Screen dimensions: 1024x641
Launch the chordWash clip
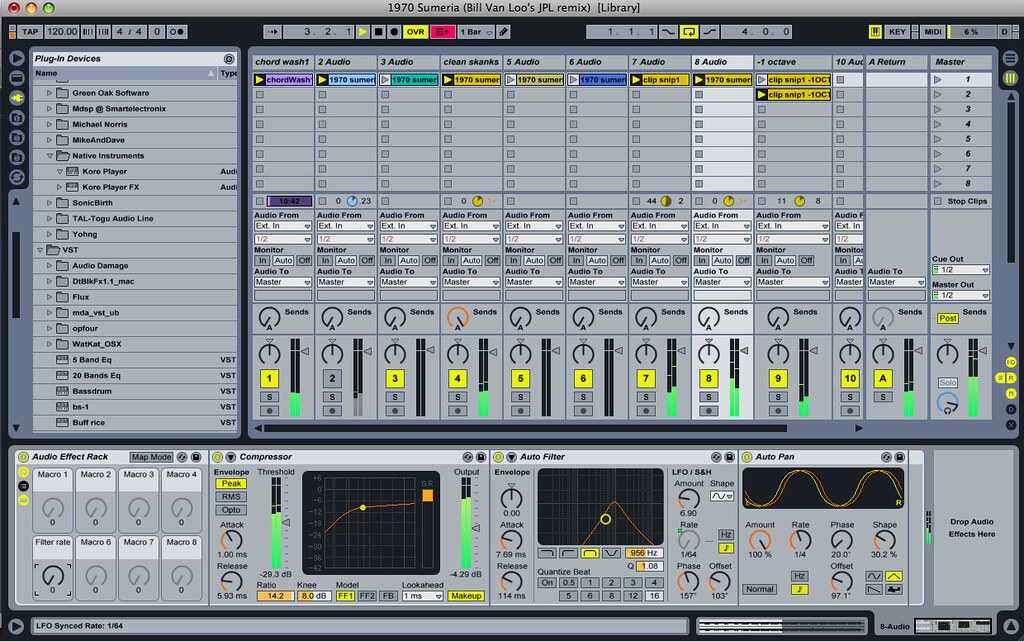260,80
